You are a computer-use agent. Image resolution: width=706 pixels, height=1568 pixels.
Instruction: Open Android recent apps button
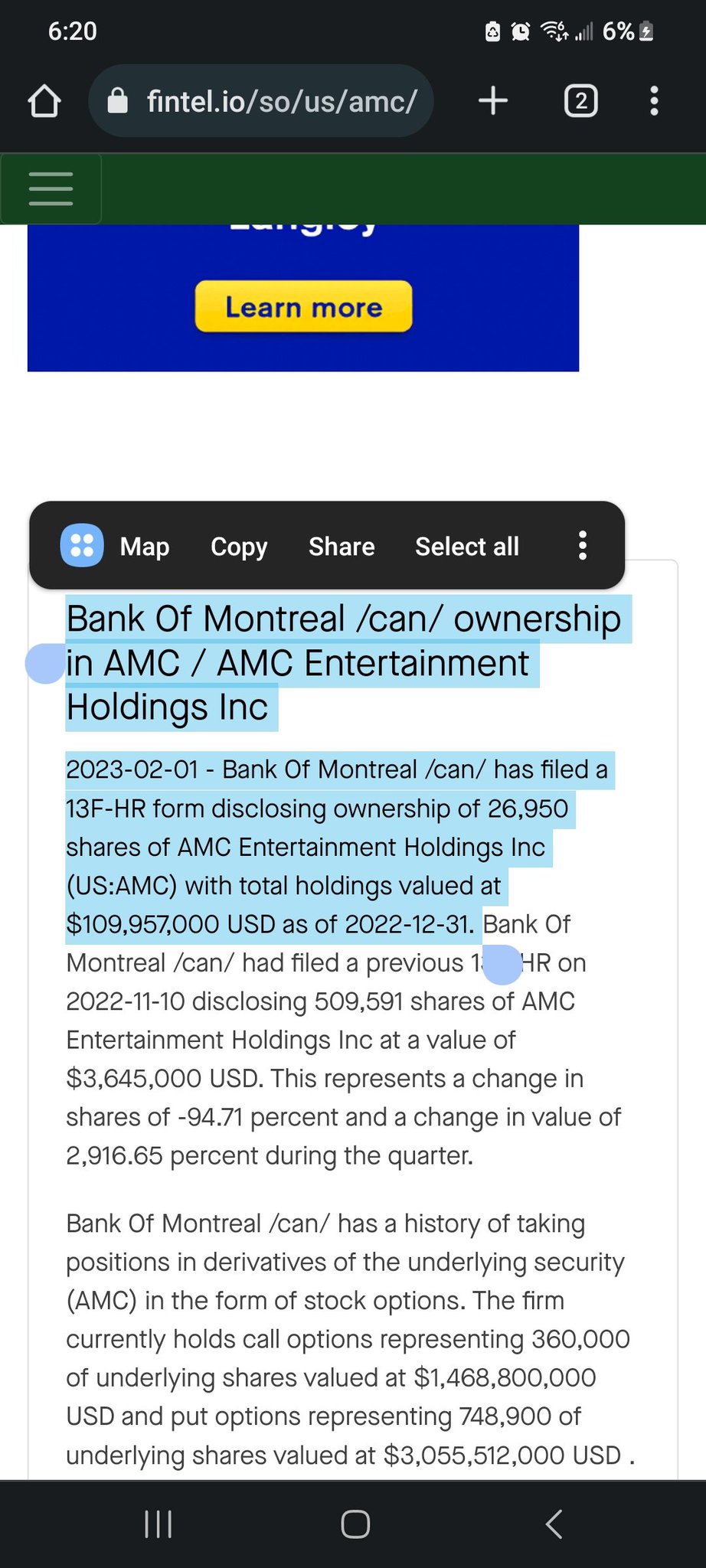click(x=159, y=1524)
